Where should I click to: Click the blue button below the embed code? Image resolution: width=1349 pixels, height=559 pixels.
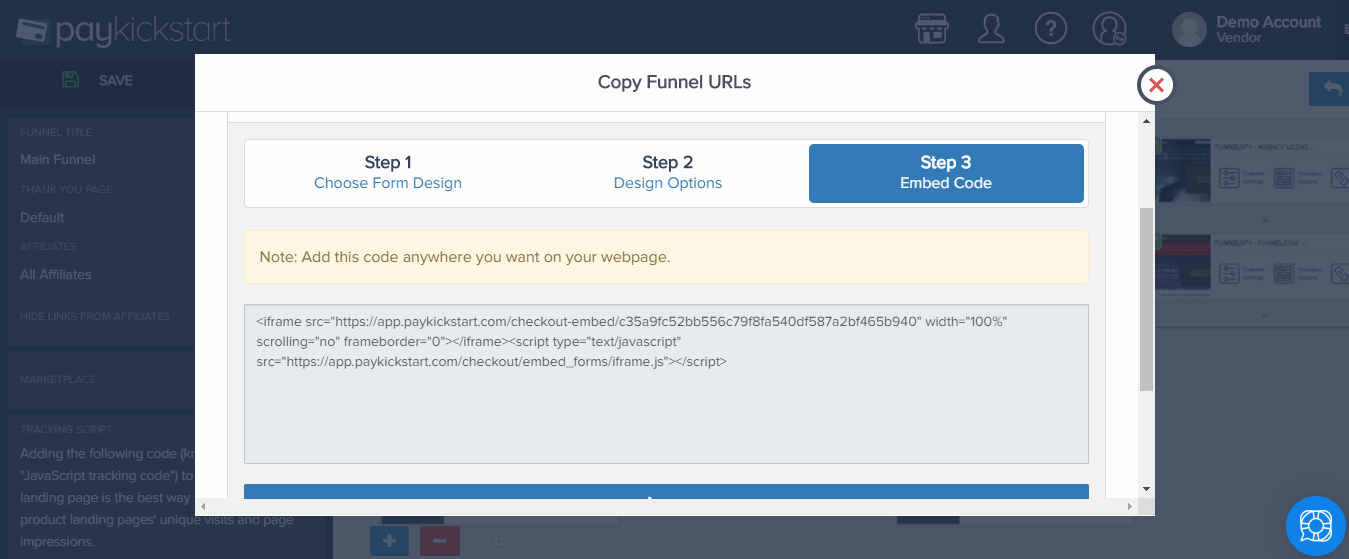(666, 491)
